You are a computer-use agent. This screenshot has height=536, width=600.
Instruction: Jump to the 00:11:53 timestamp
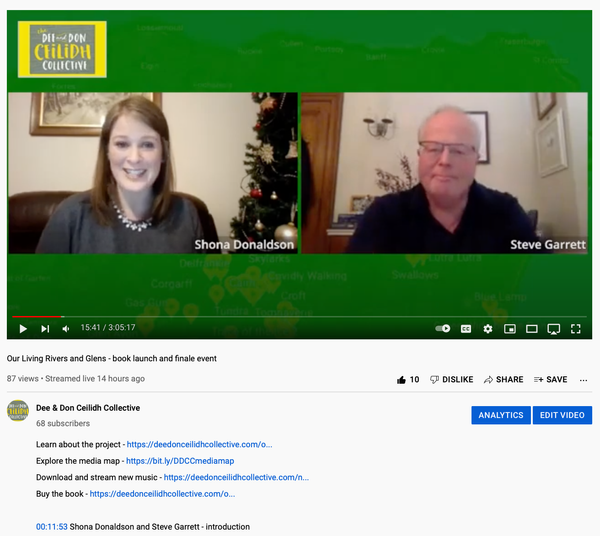pyautogui.click(x=51, y=527)
